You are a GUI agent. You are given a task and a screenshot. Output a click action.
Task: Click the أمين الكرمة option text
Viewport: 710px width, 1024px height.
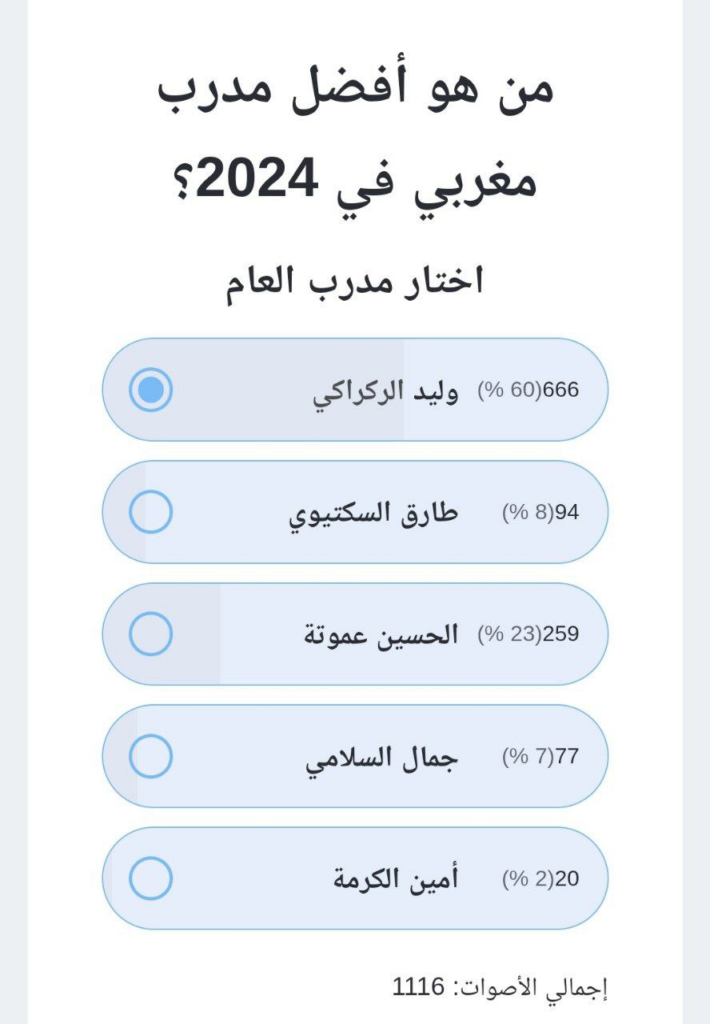click(396, 879)
